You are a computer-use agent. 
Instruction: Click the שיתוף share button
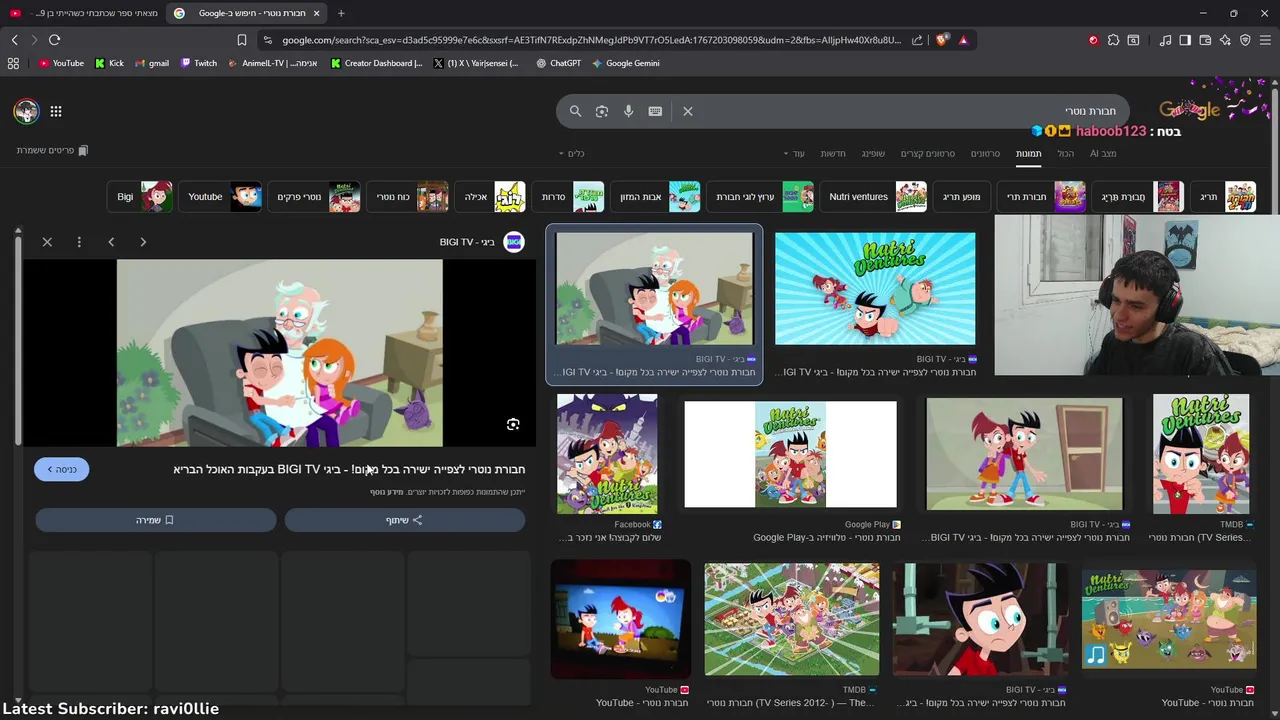point(405,520)
